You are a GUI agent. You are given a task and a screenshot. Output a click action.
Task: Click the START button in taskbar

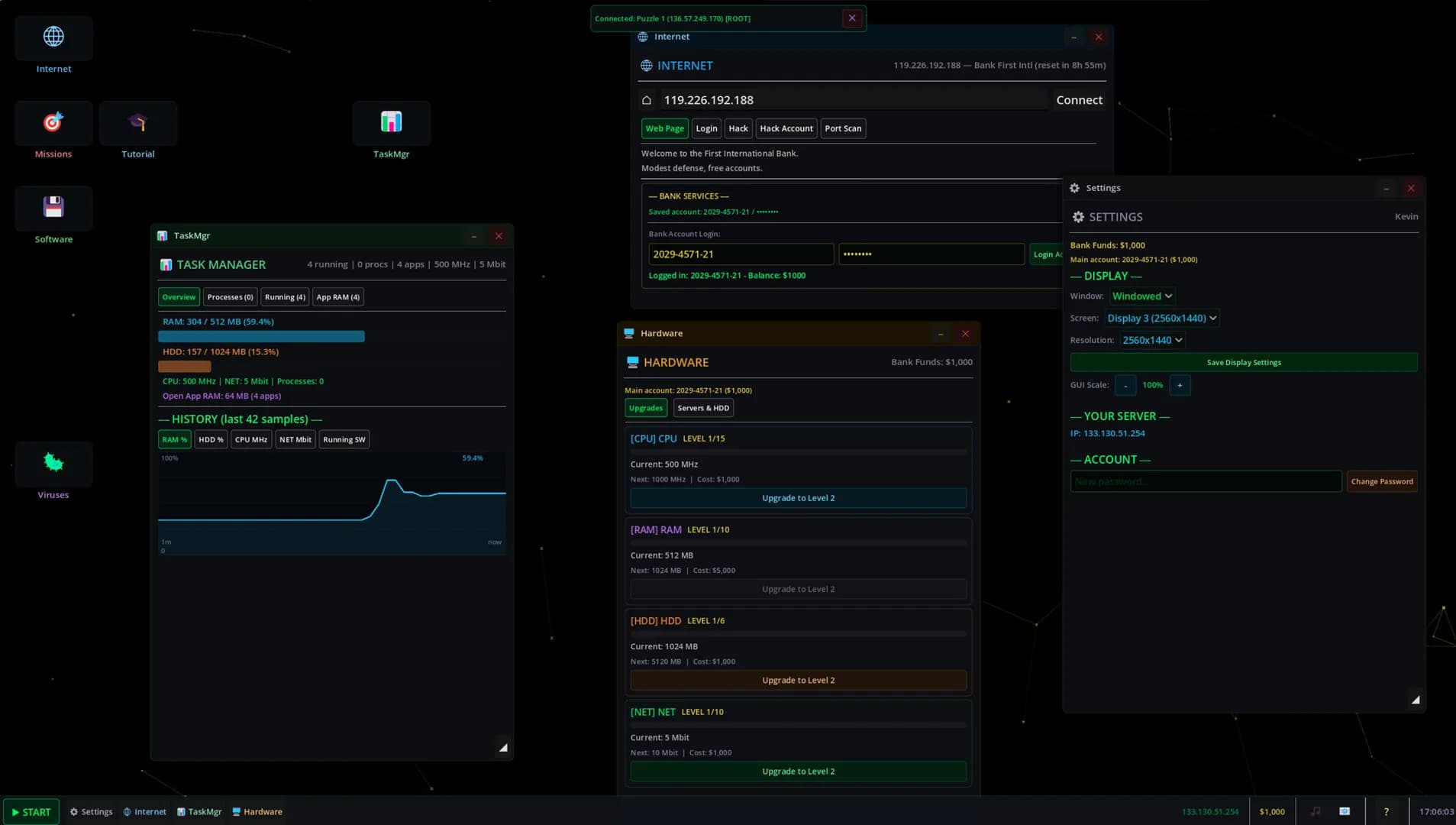click(x=31, y=812)
